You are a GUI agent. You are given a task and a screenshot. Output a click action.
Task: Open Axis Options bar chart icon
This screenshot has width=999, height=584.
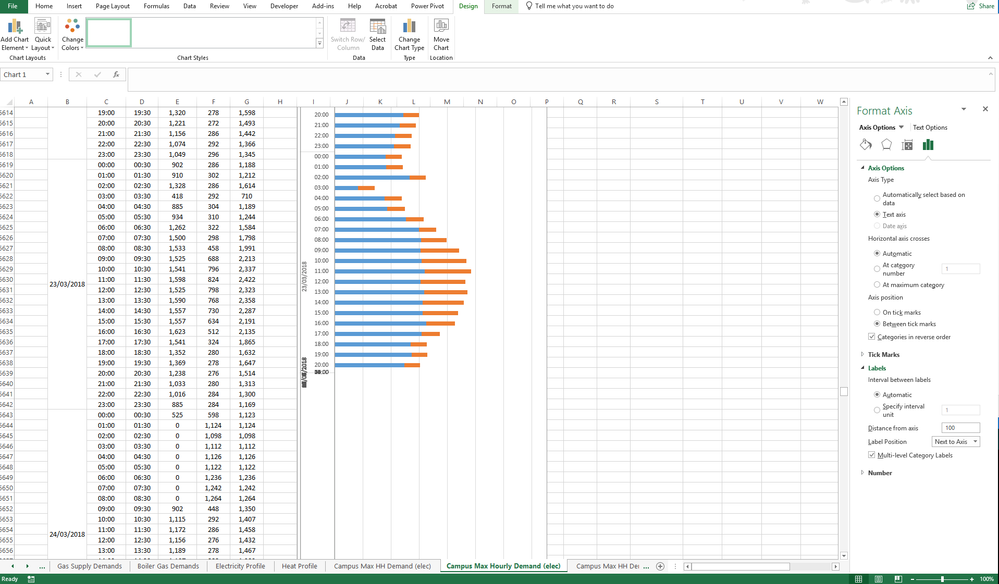(x=928, y=145)
